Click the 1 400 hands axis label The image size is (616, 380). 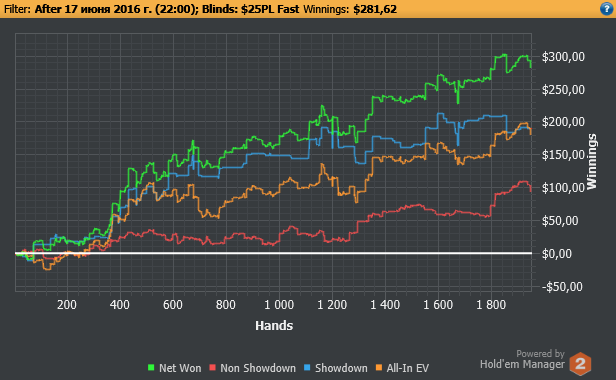(x=385, y=305)
